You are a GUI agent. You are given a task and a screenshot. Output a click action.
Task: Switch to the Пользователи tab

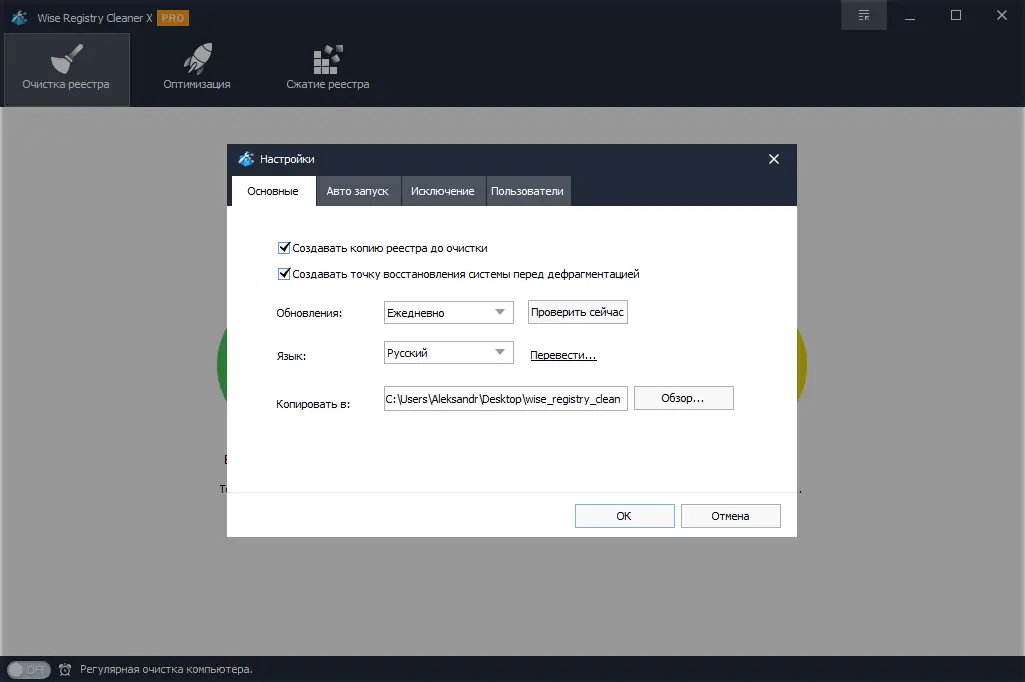[528, 191]
